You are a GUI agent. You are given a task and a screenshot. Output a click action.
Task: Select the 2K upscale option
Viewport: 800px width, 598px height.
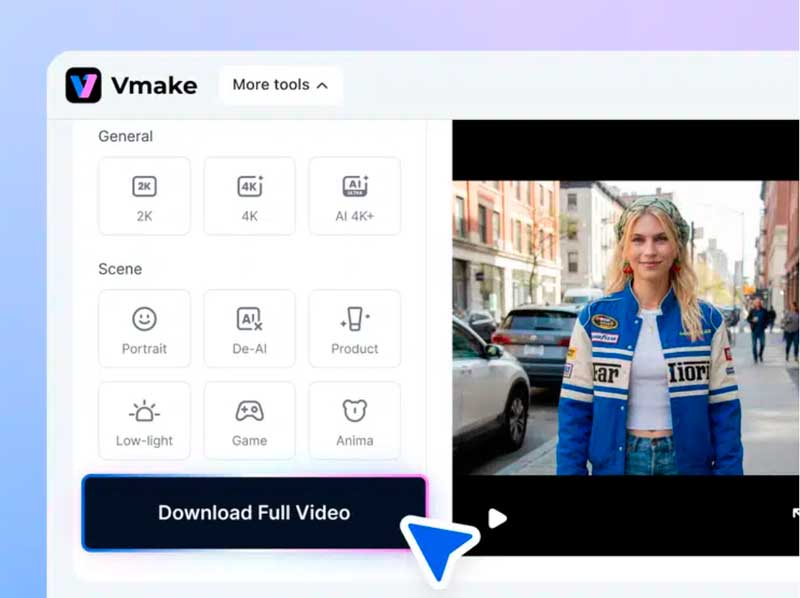(x=144, y=196)
